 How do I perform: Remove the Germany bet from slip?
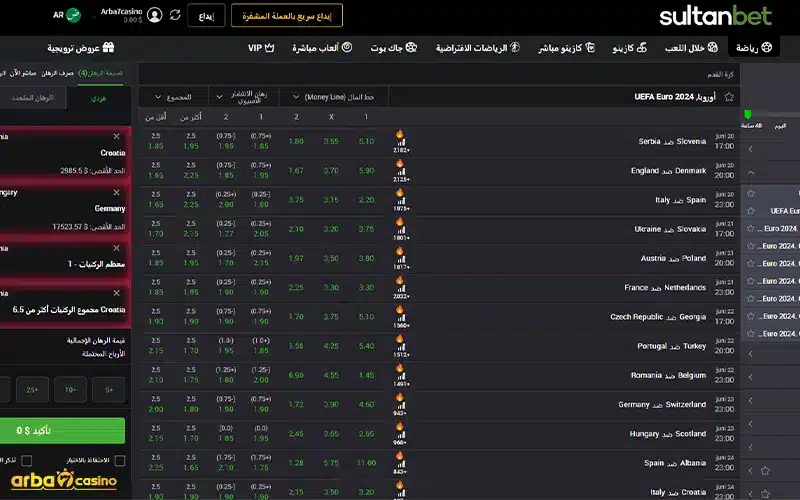coord(116,191)
